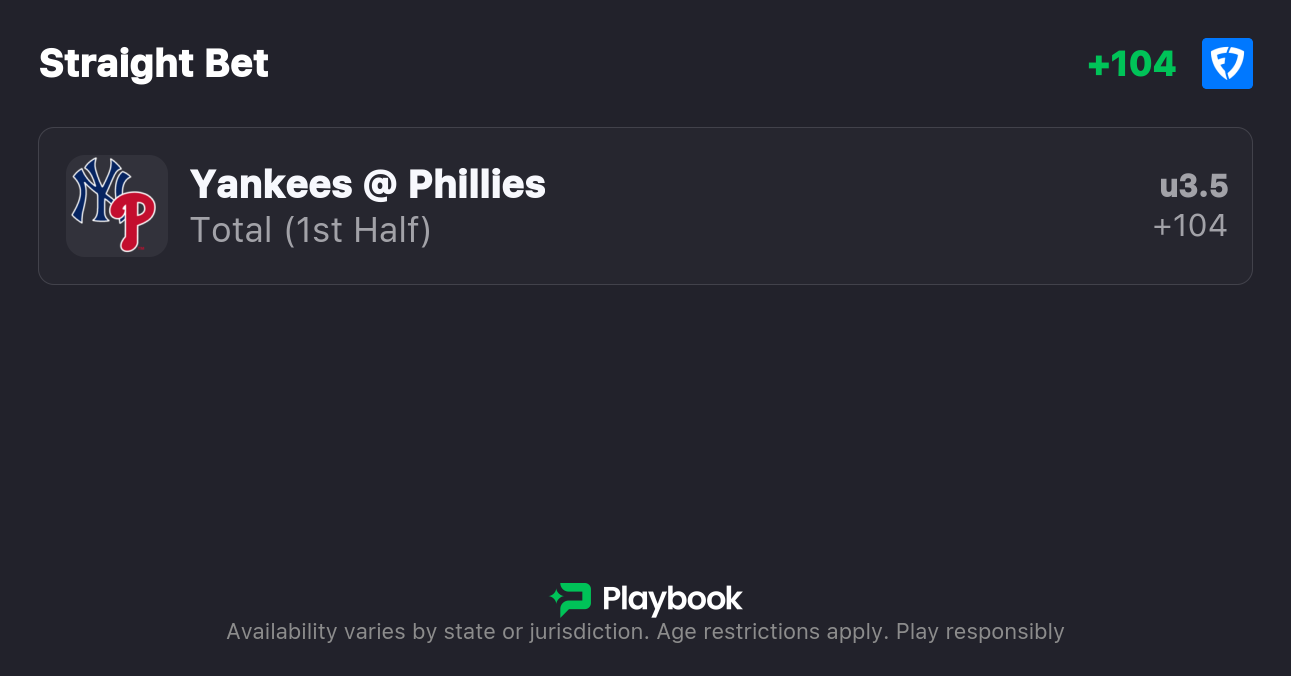Click the gray +104 odds in bet card

[1190, 226]
